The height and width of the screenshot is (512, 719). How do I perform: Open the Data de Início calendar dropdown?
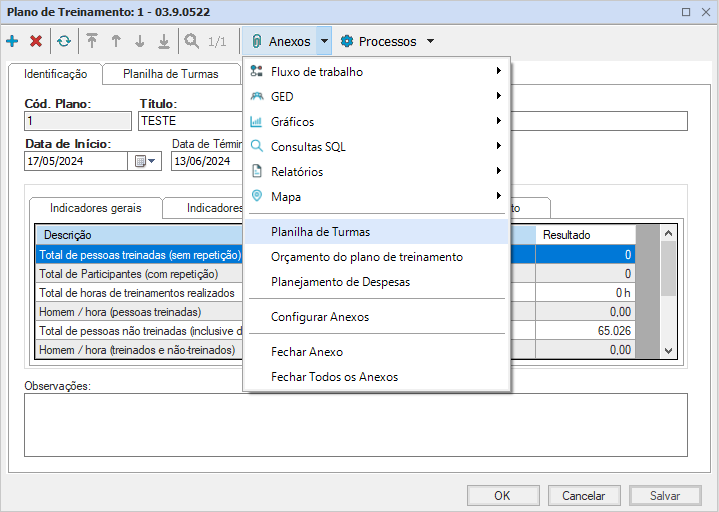pos(147,161)
